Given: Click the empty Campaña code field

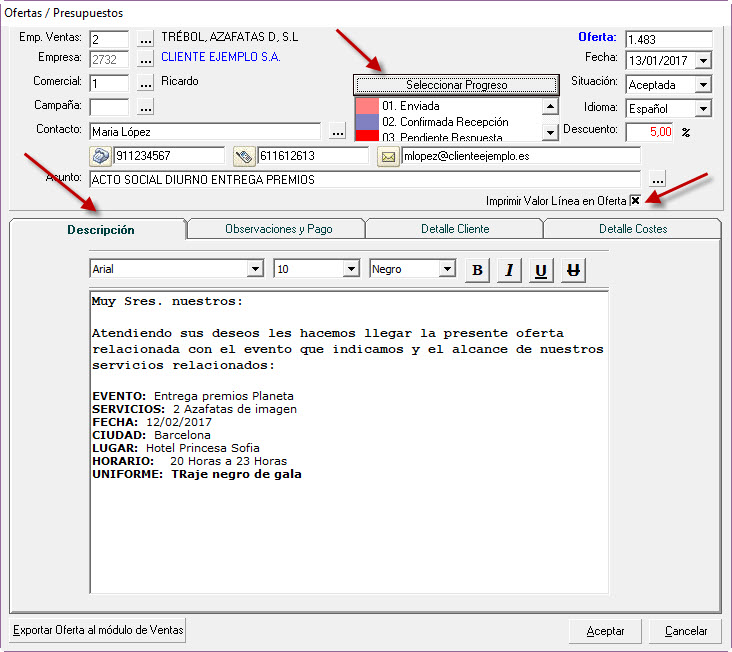Looking at the screenshot, I should (x=109, y=107).
